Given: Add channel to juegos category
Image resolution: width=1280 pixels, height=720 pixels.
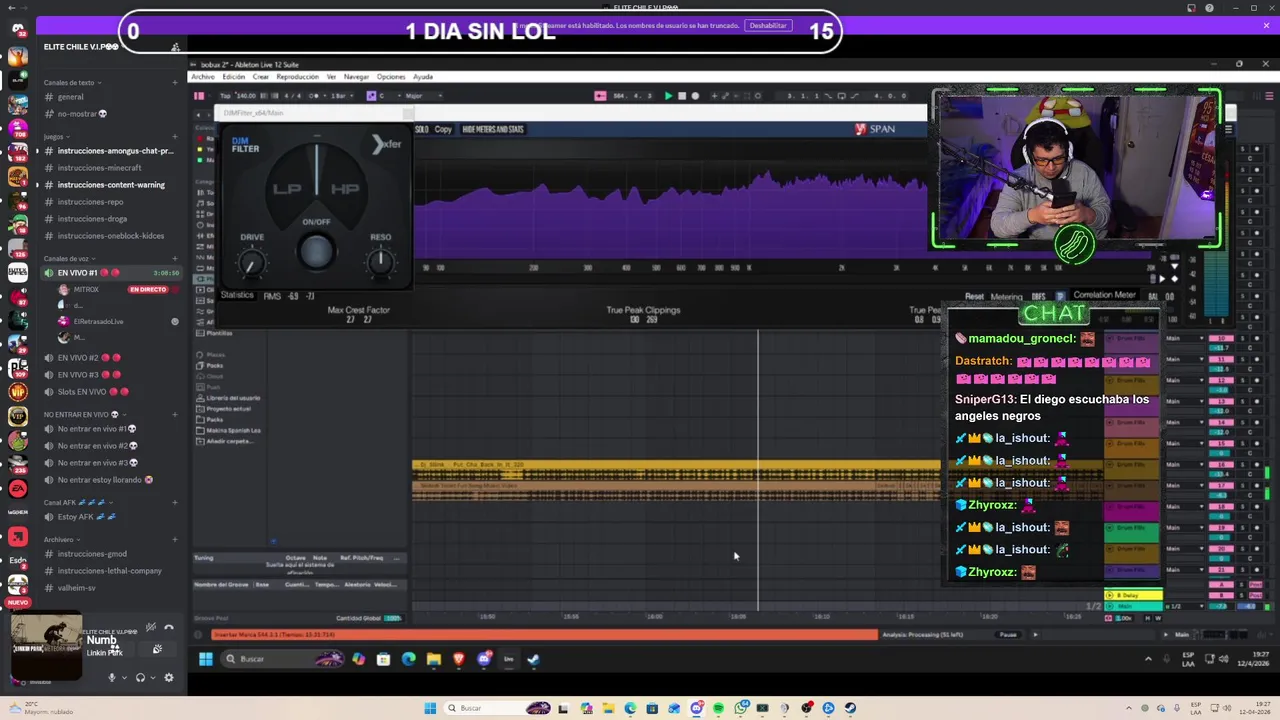Looking at the screenshot, I should click(x=175, y=136).
